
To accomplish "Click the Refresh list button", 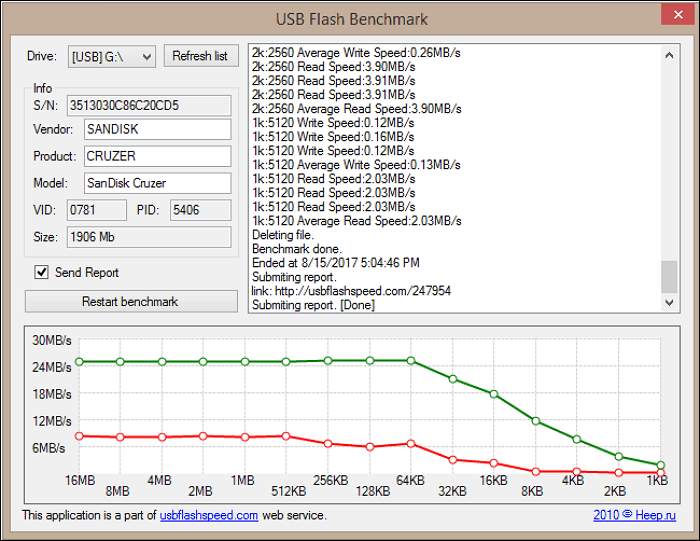I will [200, 56].
